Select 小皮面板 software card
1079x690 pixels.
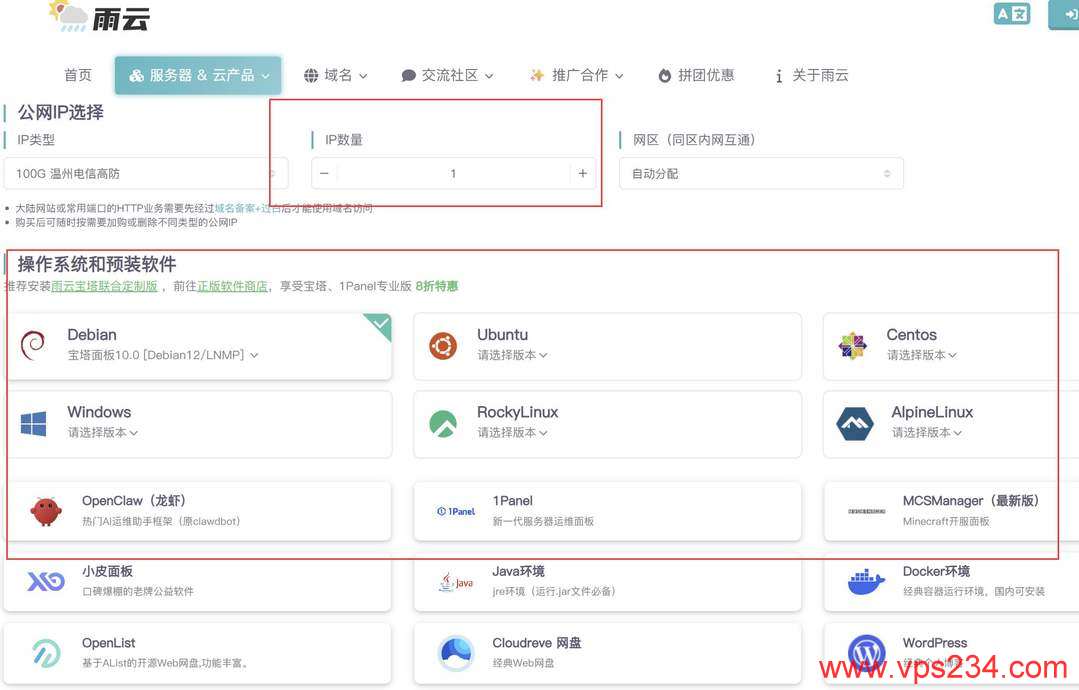(197, 583)
